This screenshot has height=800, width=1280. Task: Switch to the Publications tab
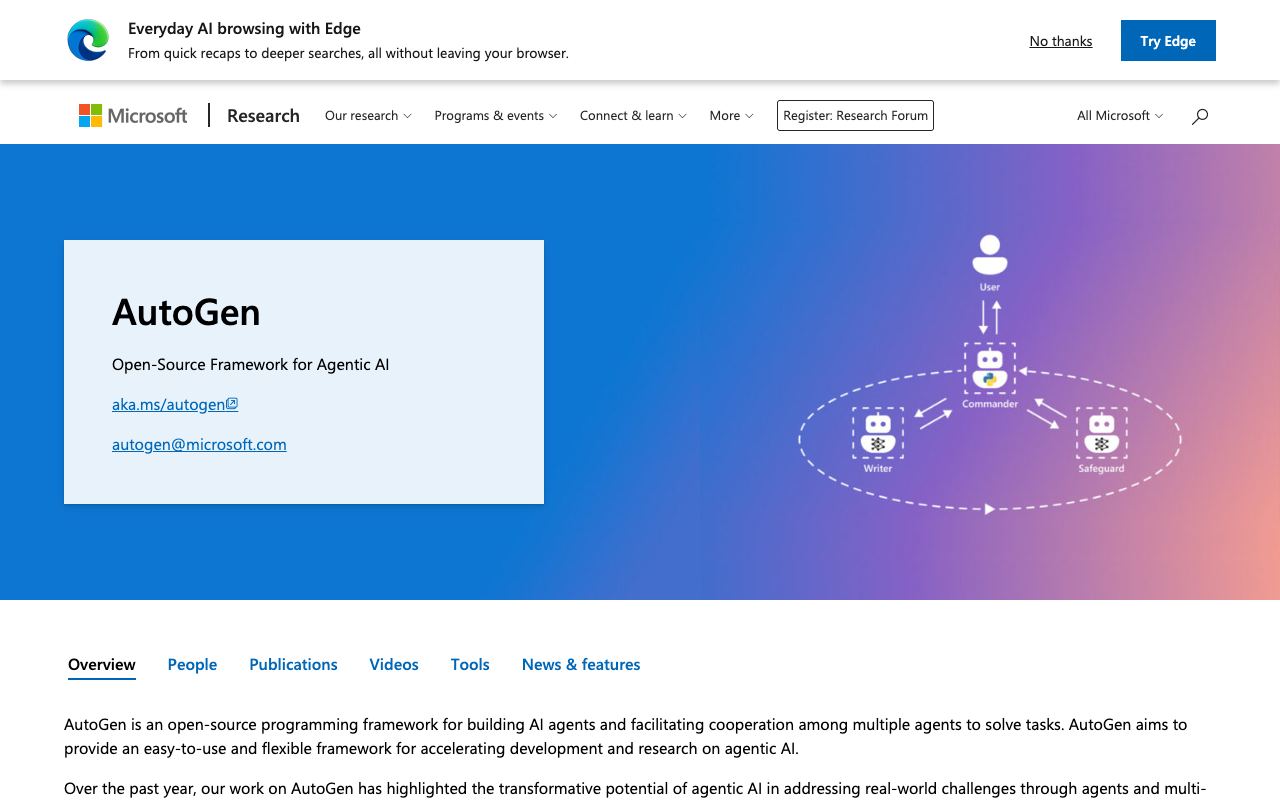[293, 664]
